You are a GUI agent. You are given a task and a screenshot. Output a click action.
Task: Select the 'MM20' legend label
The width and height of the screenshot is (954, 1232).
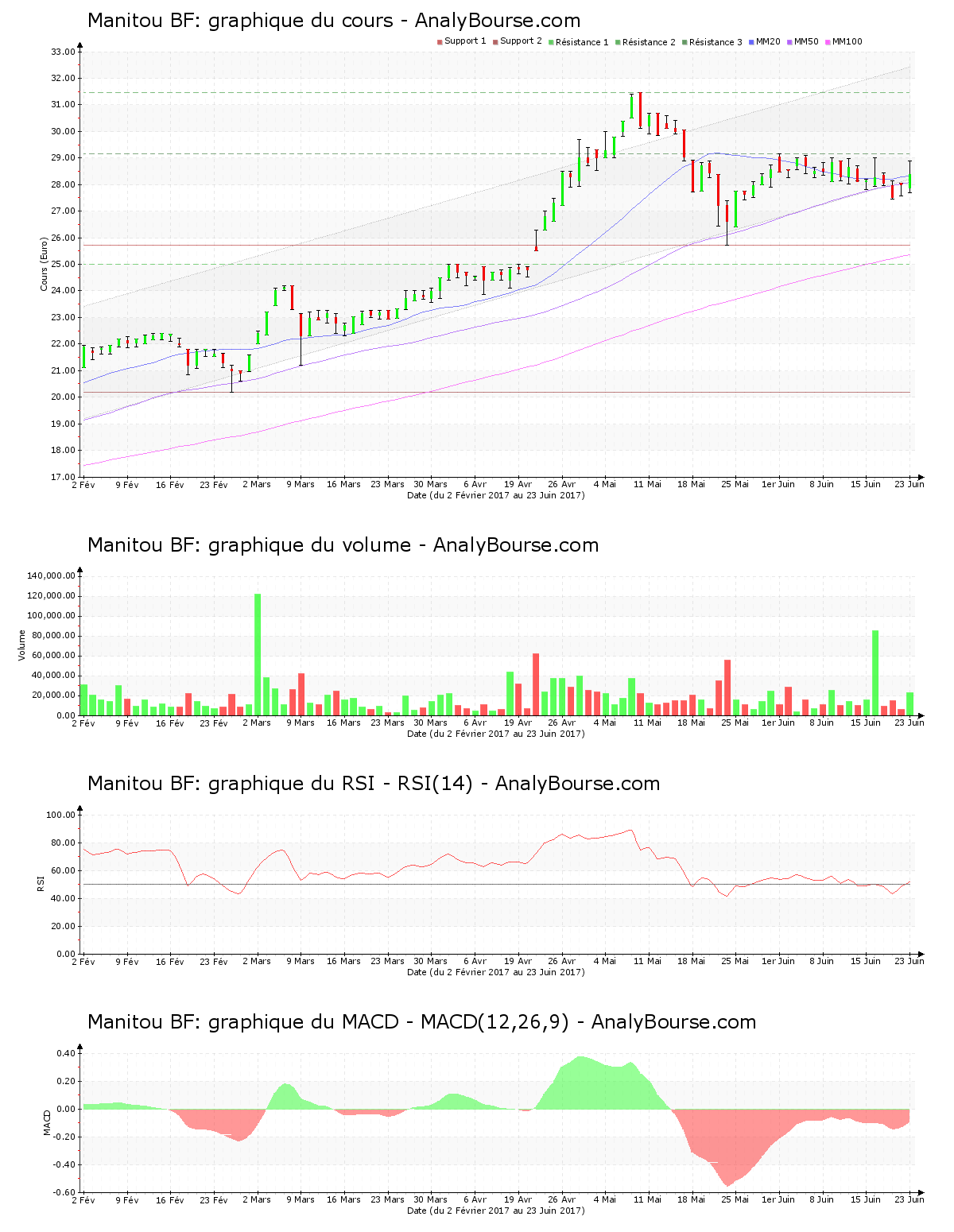pos(768,41)
